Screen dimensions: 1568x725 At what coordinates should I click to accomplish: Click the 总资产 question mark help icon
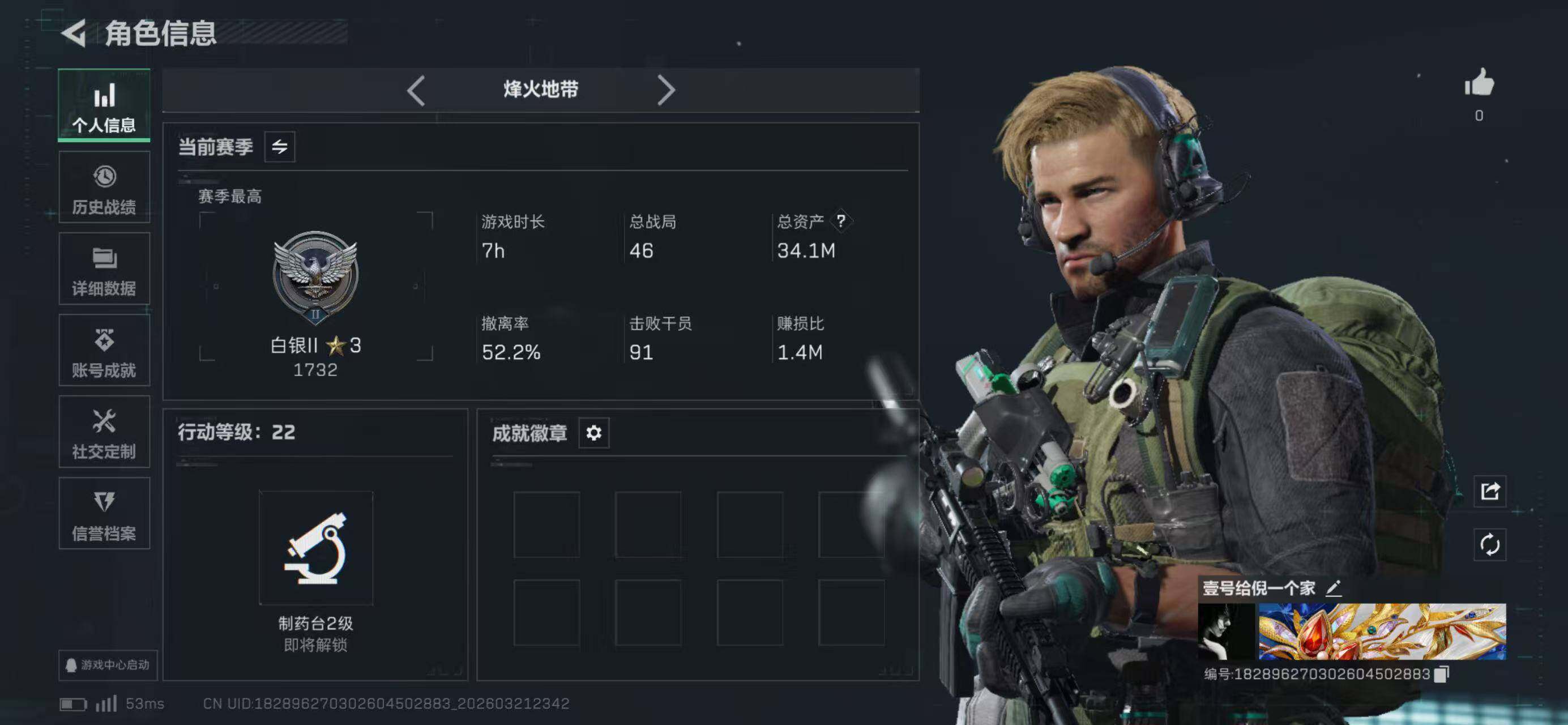coord(840,220)
